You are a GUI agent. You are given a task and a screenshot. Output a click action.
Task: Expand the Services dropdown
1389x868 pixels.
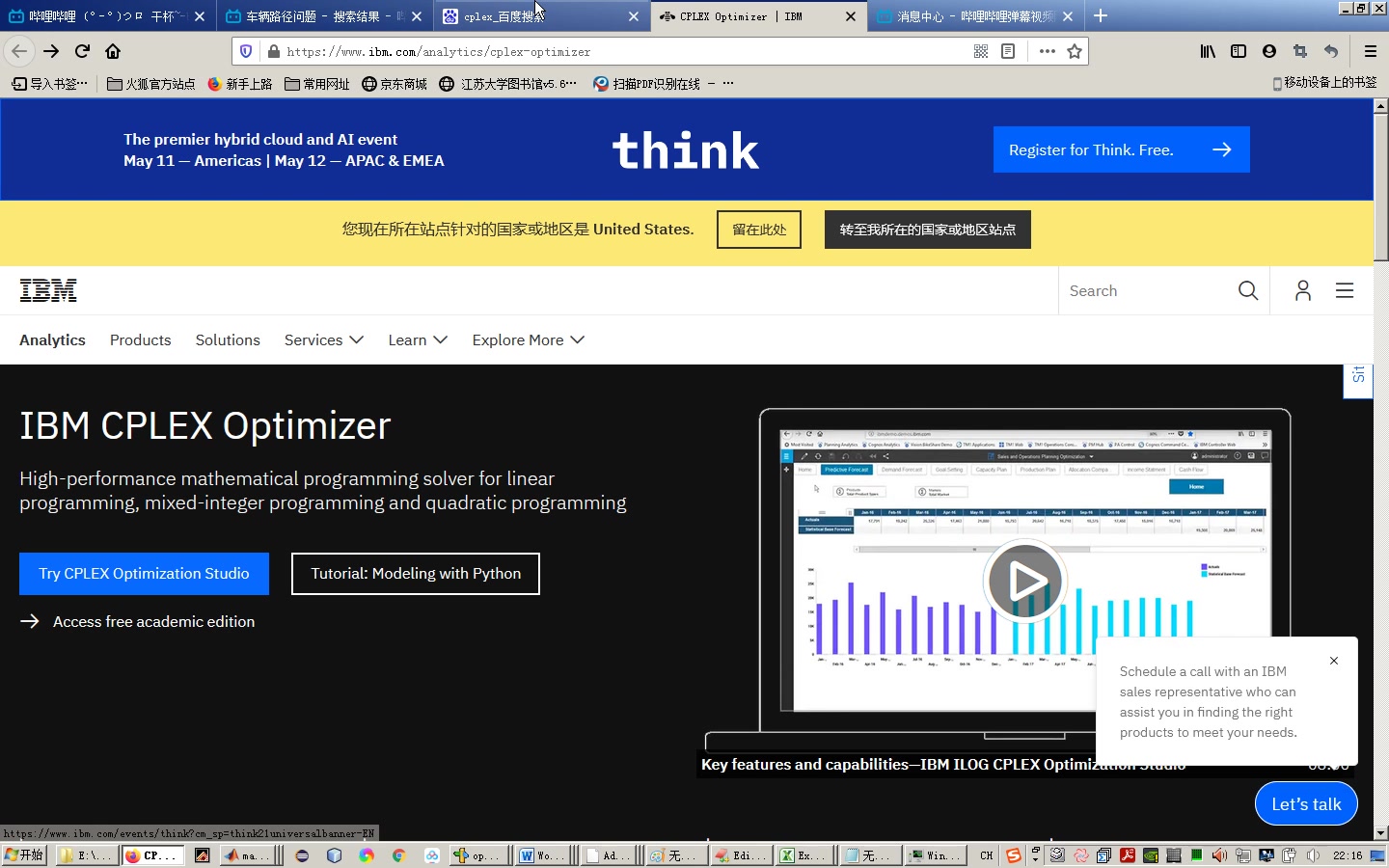(x=324, y=339)
